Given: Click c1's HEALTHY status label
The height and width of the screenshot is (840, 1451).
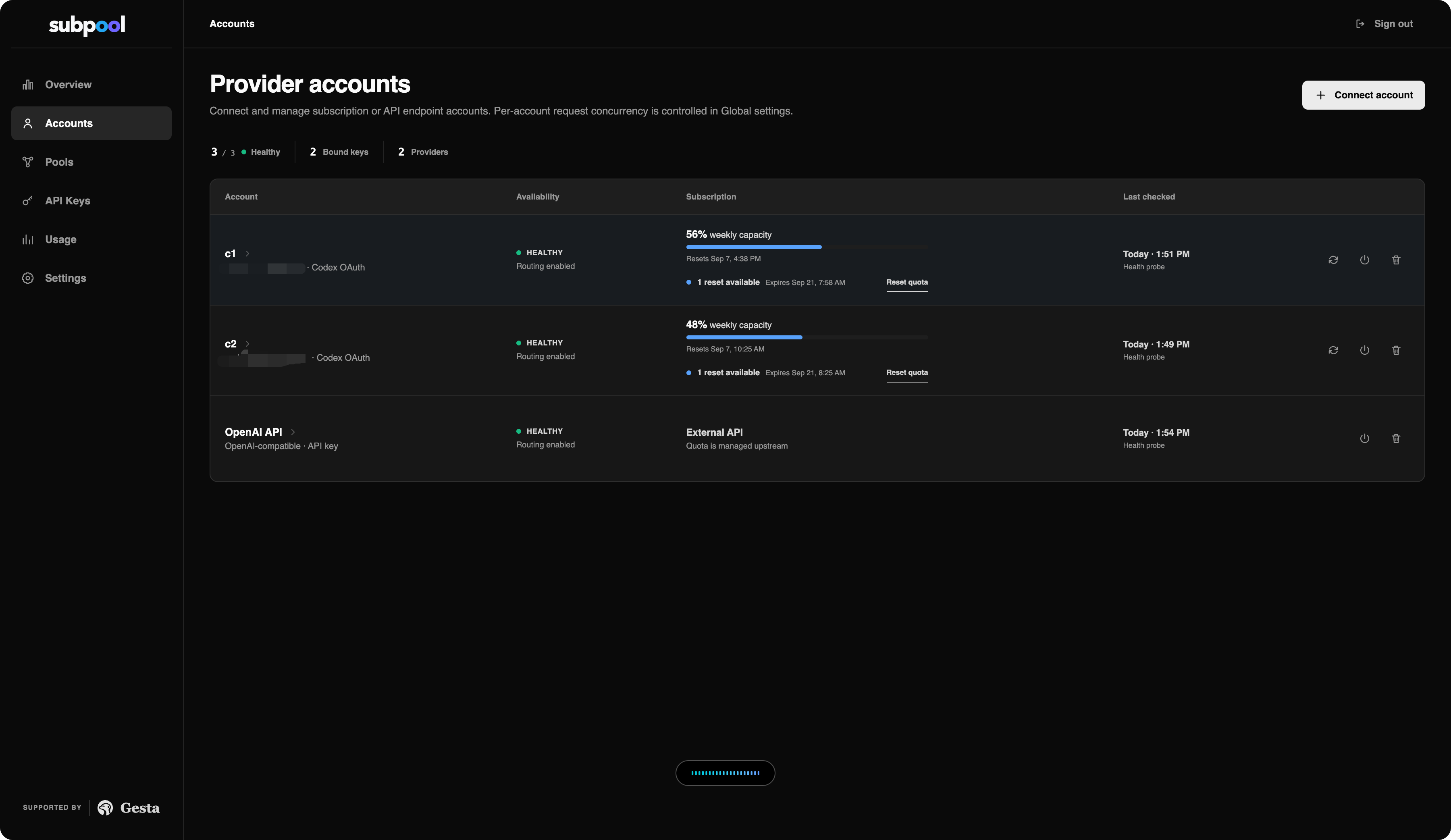Looking at the screenshot, I should tap(545, 253).
